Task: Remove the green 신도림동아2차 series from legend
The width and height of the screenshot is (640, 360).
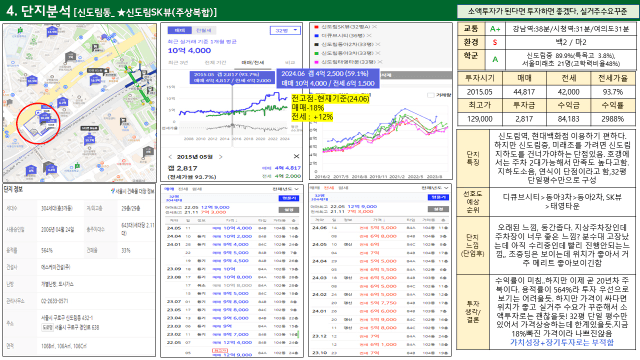Action: tap(378, 53)
